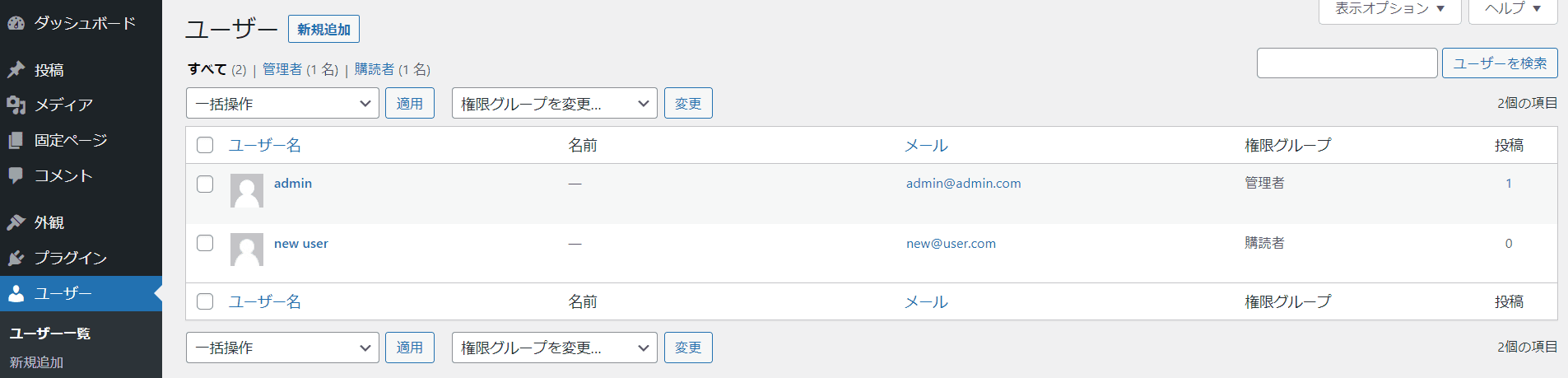Open Media via its sidebar icon
The height and width of the screenshot is (378, 1568).
point(16,105)
